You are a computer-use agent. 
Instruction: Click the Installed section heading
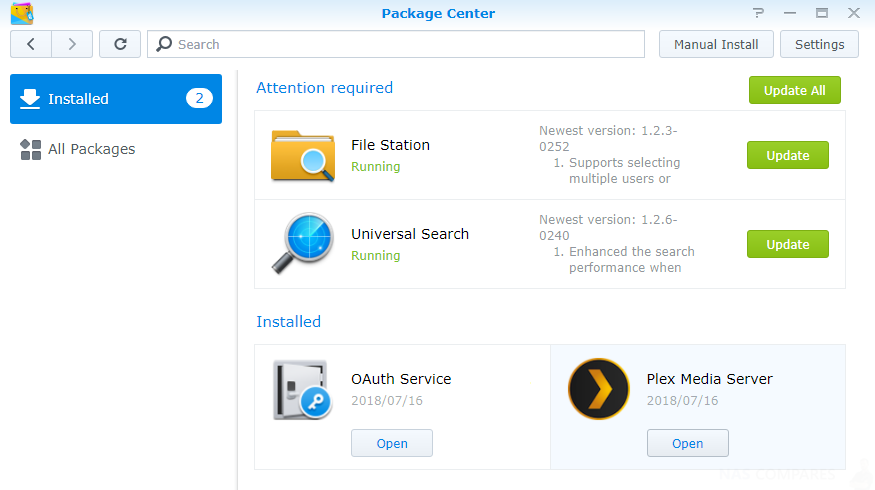click(x=289, y=321)
